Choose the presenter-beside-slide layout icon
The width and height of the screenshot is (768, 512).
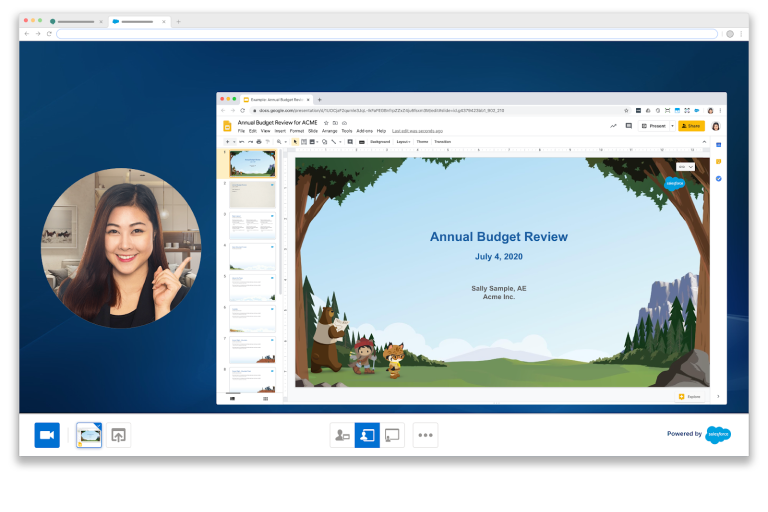tap(343, 435)
